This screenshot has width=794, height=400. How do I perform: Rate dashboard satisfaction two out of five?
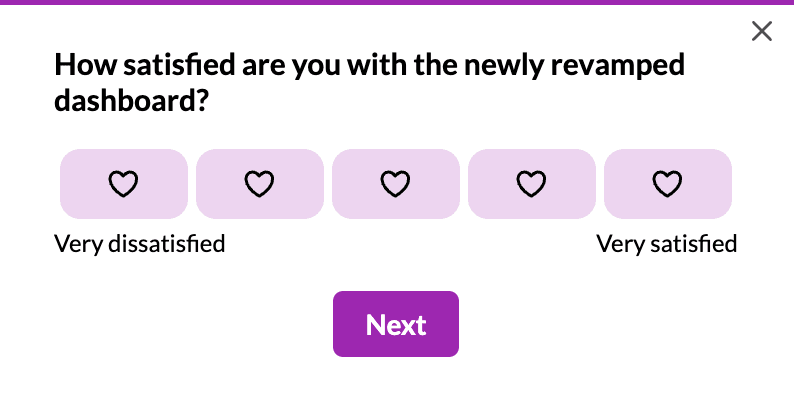pos(259,184)
